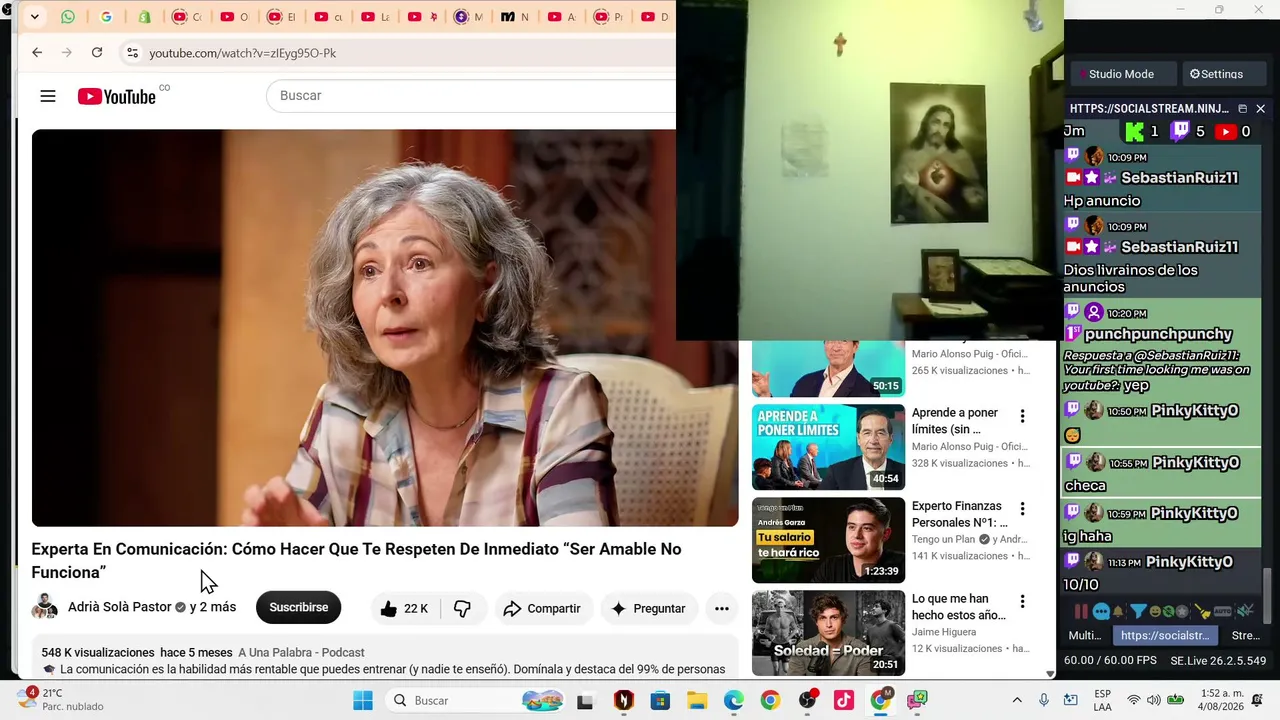Open the taskbar volume control

pos(1153,700)
